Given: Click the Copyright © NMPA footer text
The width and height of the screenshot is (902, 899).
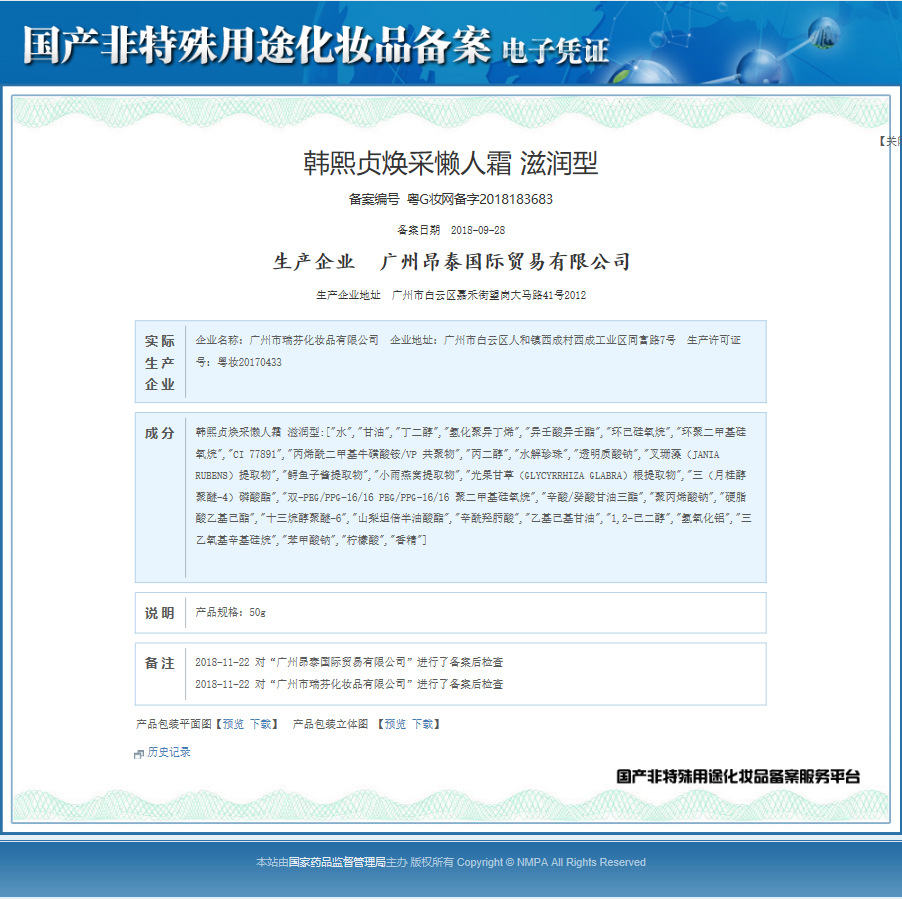Looking at the screenshot, I should pyautogui.click(x=551, y=862).
